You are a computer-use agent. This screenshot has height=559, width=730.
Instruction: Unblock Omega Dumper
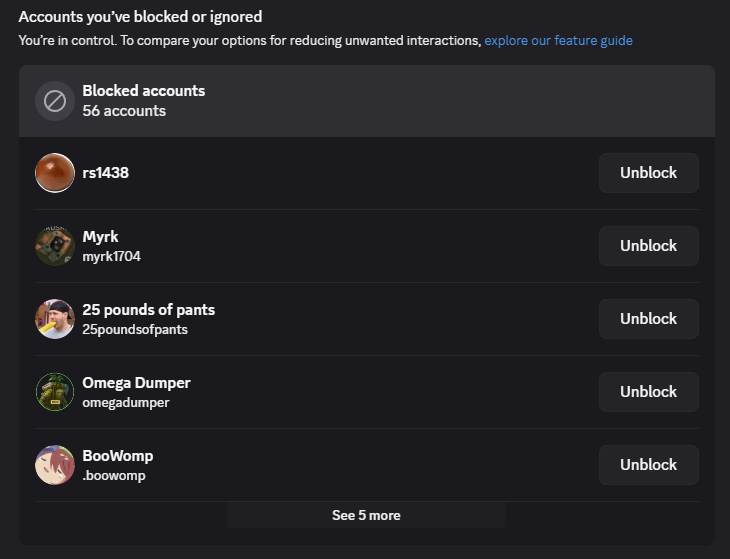tap(648, 392)
